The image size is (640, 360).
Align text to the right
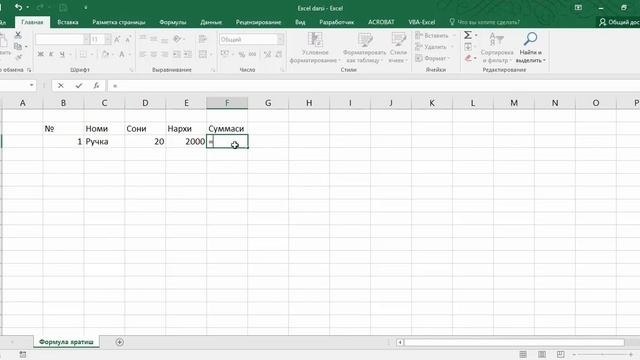[164, 54]
